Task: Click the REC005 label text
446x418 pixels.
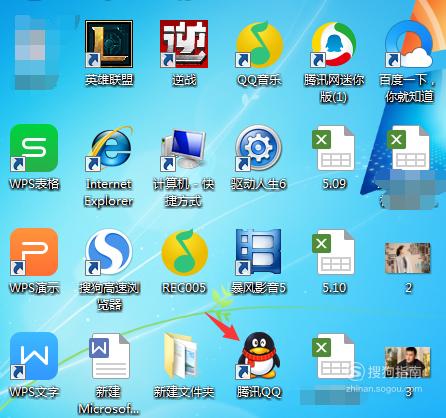Action: point(184,288)
